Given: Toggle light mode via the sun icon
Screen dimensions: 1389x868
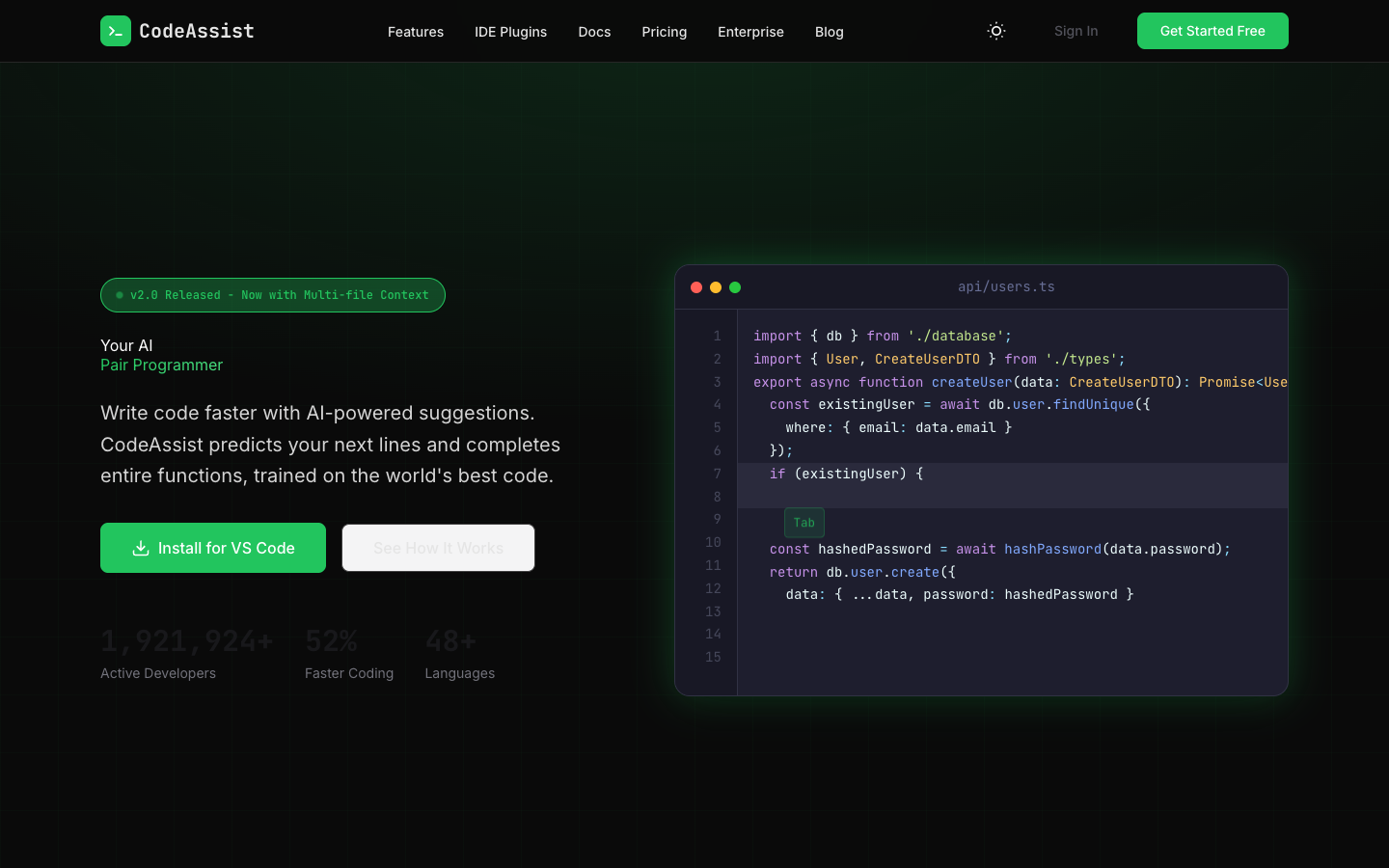Looking at the screenshot, I should click(x=995, y=31).
